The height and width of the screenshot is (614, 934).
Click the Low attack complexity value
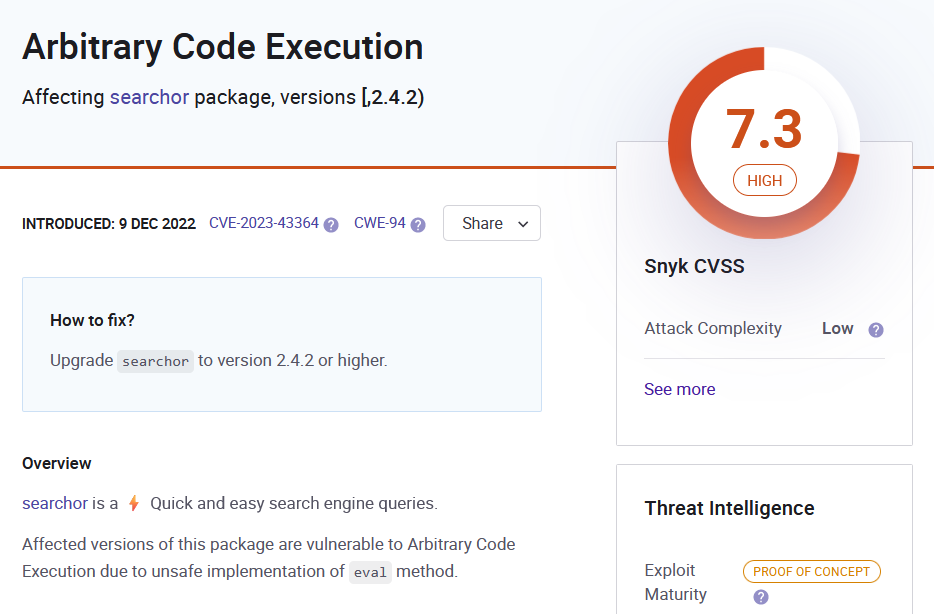point(838,329)
